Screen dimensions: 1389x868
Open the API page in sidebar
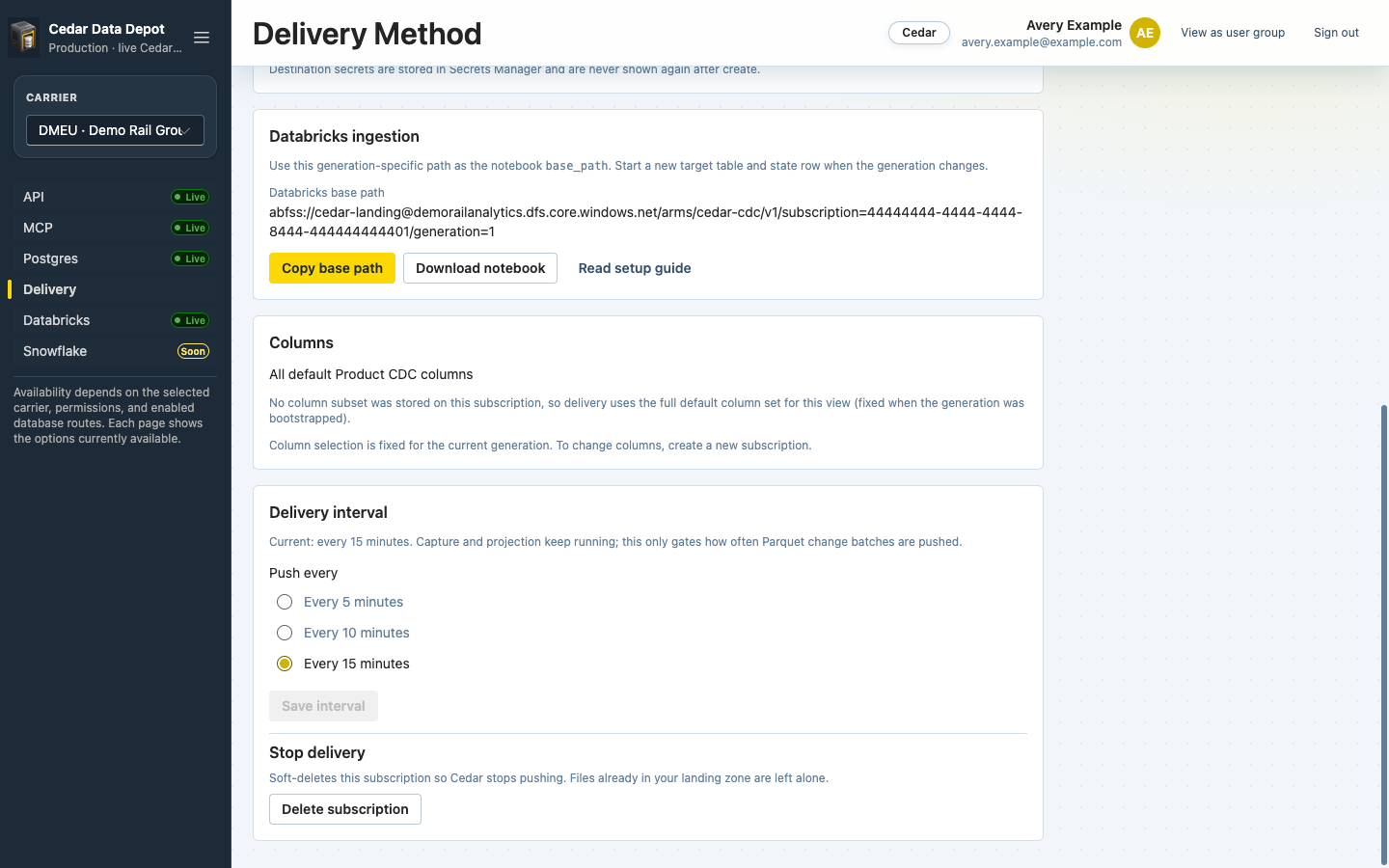pyautogui.click(x=116, y=197)
